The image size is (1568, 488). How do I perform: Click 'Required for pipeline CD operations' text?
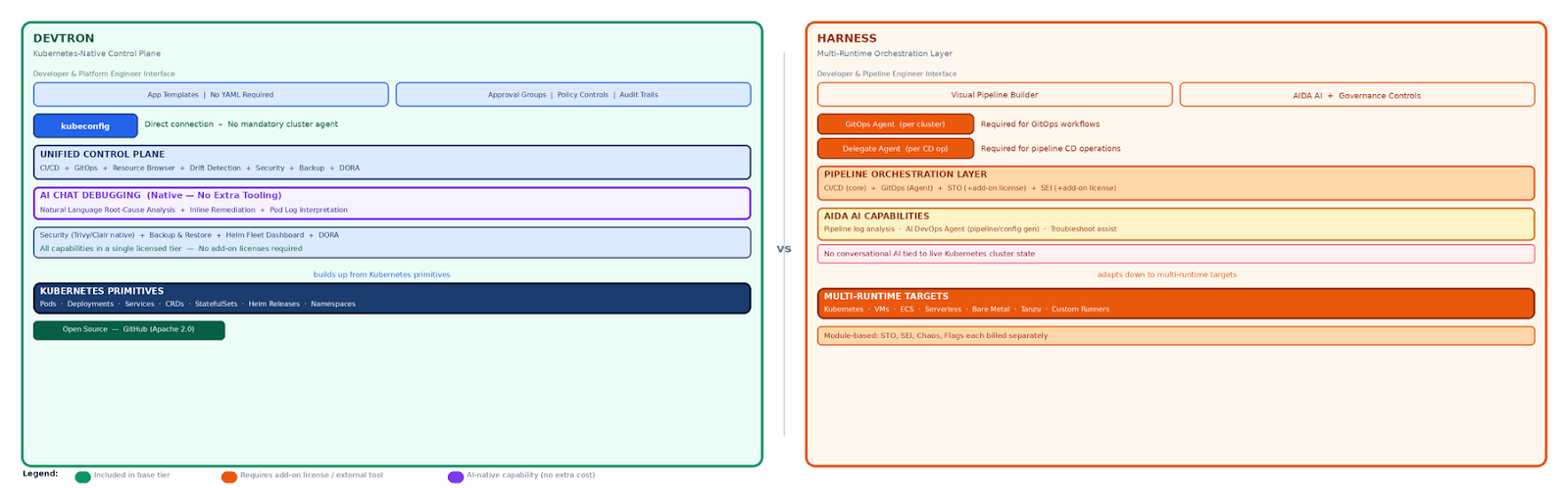point(1051,149)
